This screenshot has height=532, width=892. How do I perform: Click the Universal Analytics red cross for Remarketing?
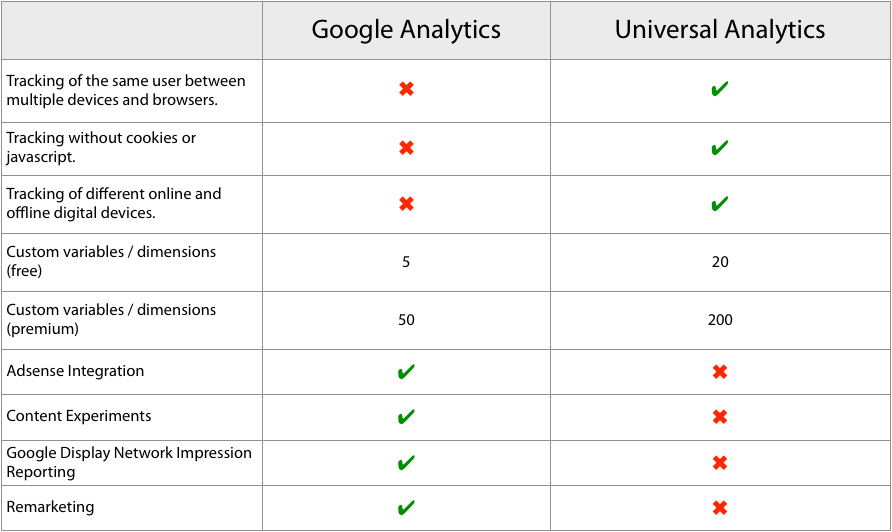click(x=719, y=508)
